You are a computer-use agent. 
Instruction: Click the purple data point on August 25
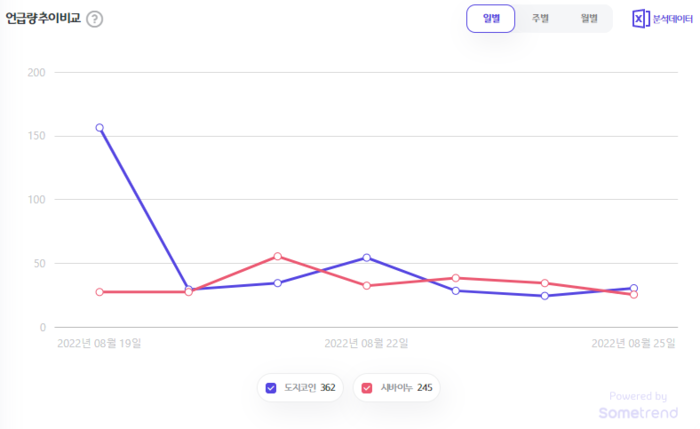coord(634,288)
